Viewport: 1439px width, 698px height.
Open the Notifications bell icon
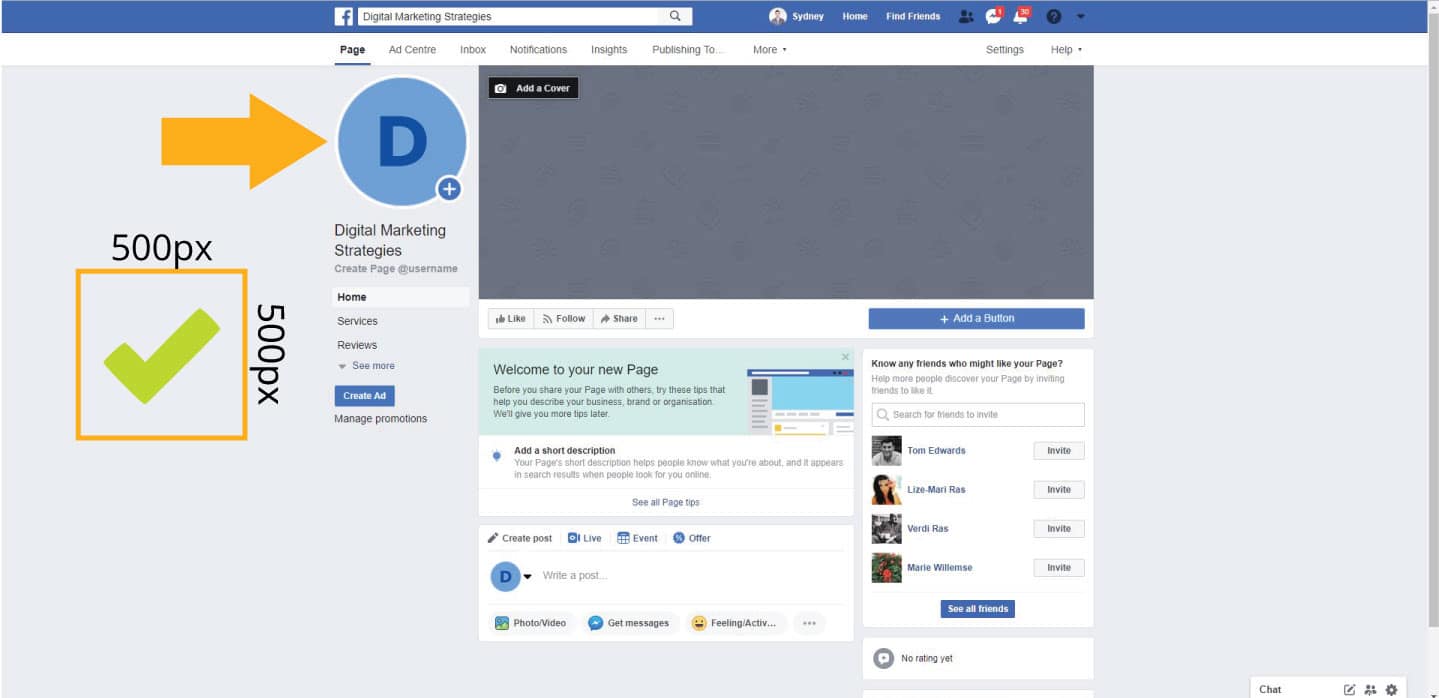click(x=1021, y=15)
